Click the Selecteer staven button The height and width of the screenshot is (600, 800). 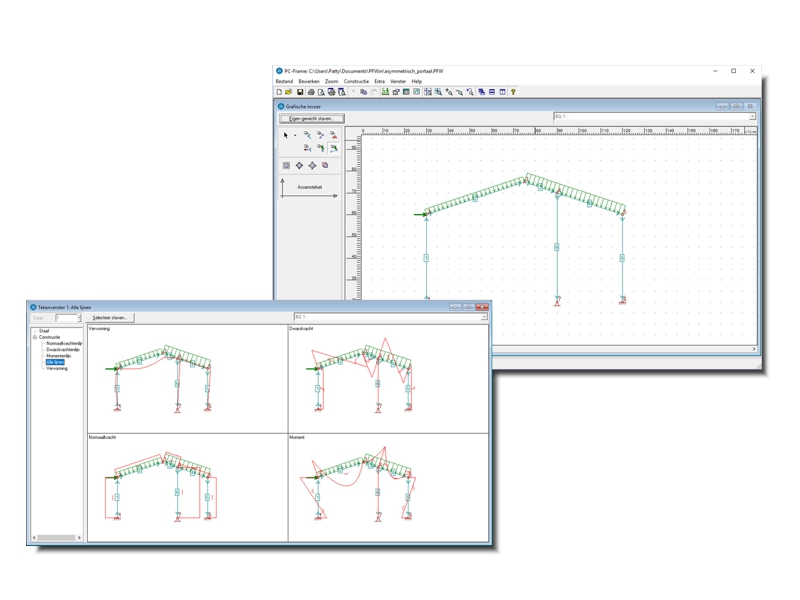[x=109, y=318]
